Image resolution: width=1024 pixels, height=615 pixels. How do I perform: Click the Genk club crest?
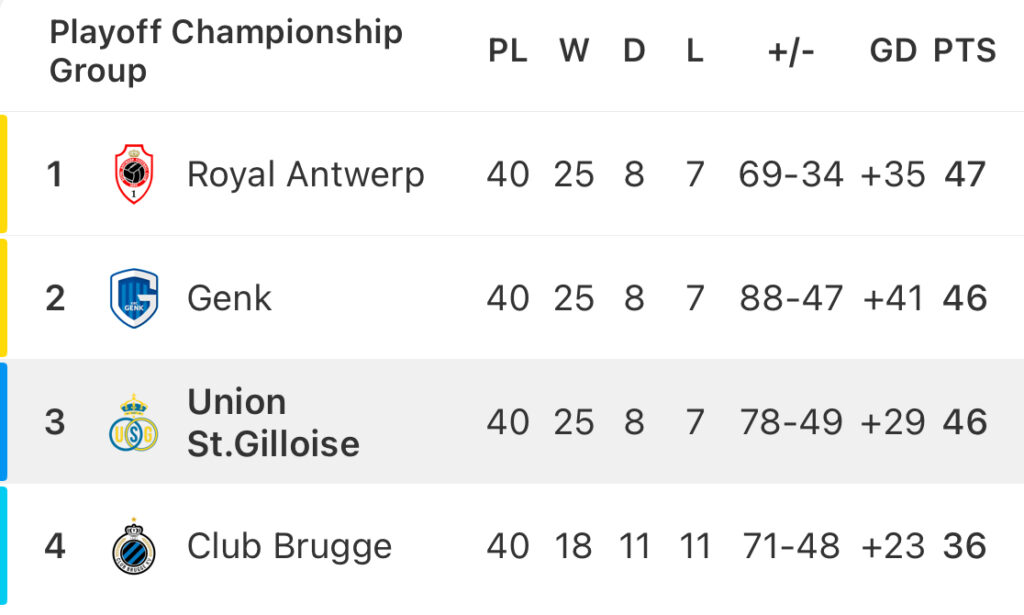(x=134, y=298)
